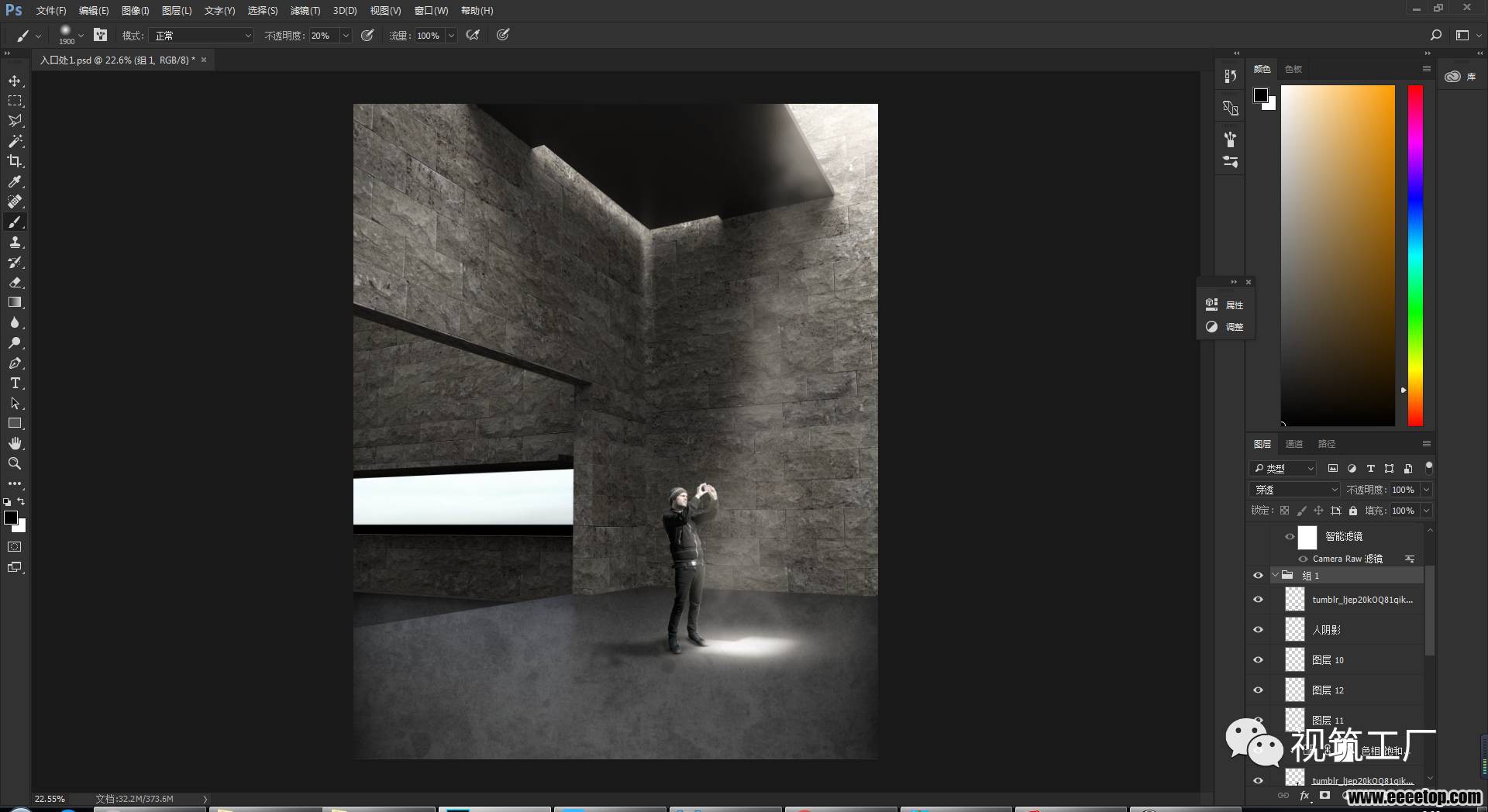Select the Polygonal Lasso tool
This screenshot has height=812, width=1488.
(x=15, y=121)
